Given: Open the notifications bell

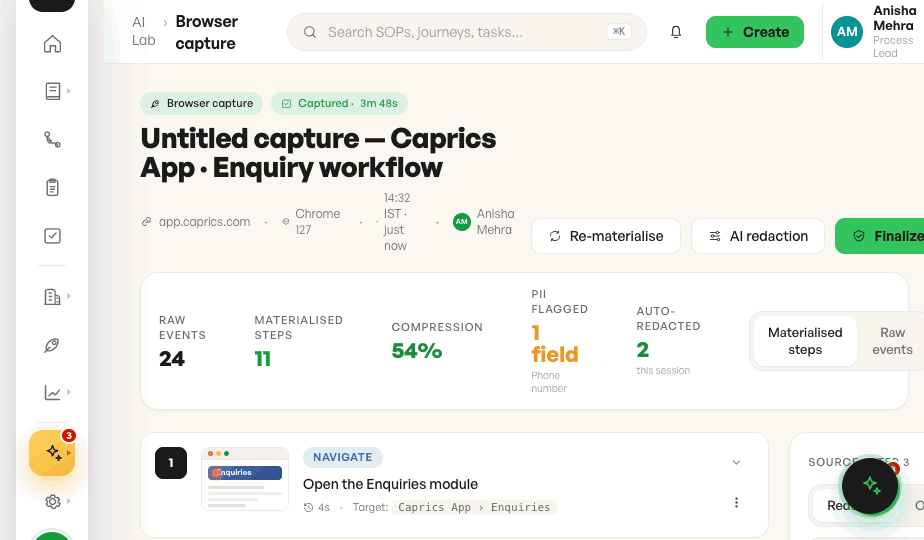Looking at the screenshot, I should pos(676,32).
